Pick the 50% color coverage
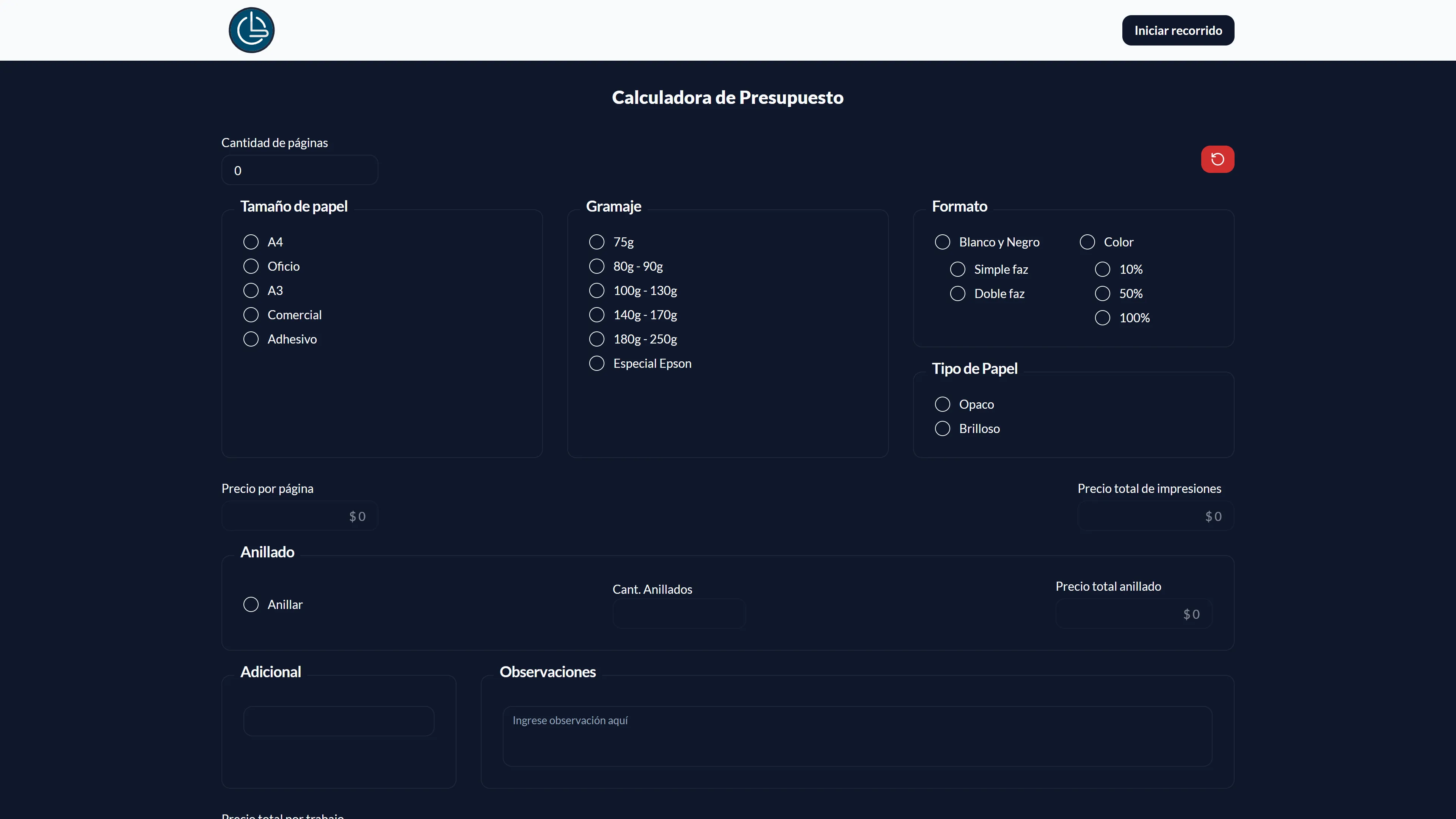Screen dimensions: 1456x819 coord(1102,294)
